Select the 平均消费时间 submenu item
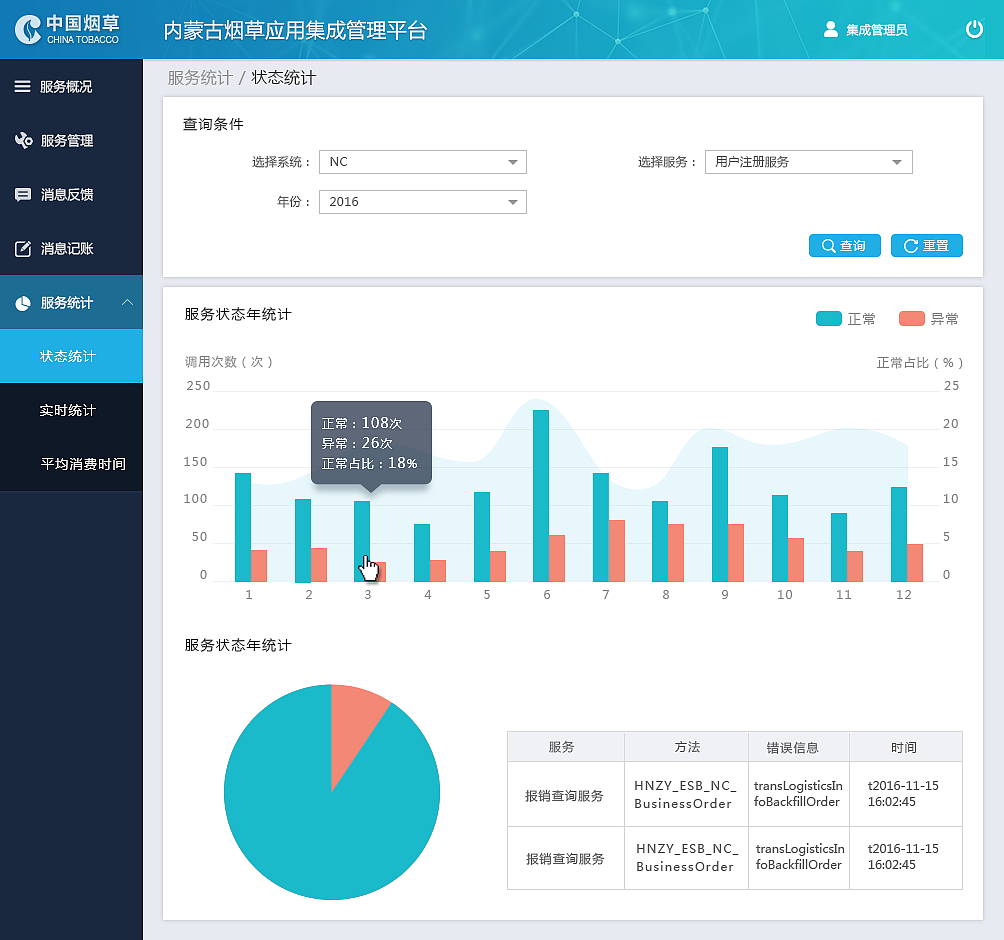Viewport: 1004px width, 940px height. point(71,464)
